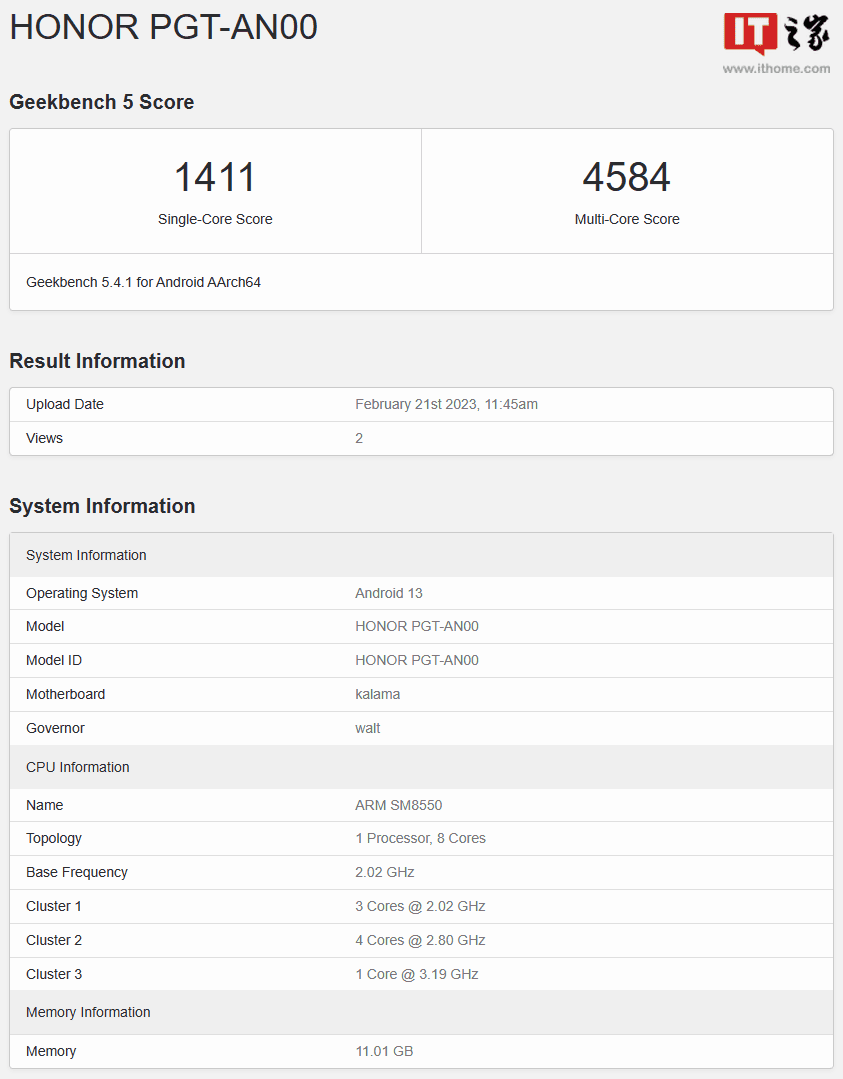Select the Governor walt row

coord(421,728)
